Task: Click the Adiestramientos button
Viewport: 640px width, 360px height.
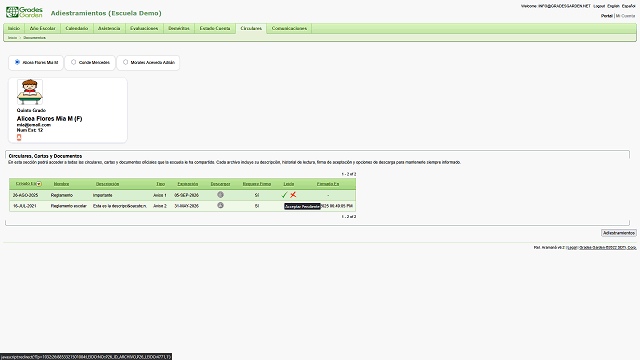Action: (x=618, y=233)
